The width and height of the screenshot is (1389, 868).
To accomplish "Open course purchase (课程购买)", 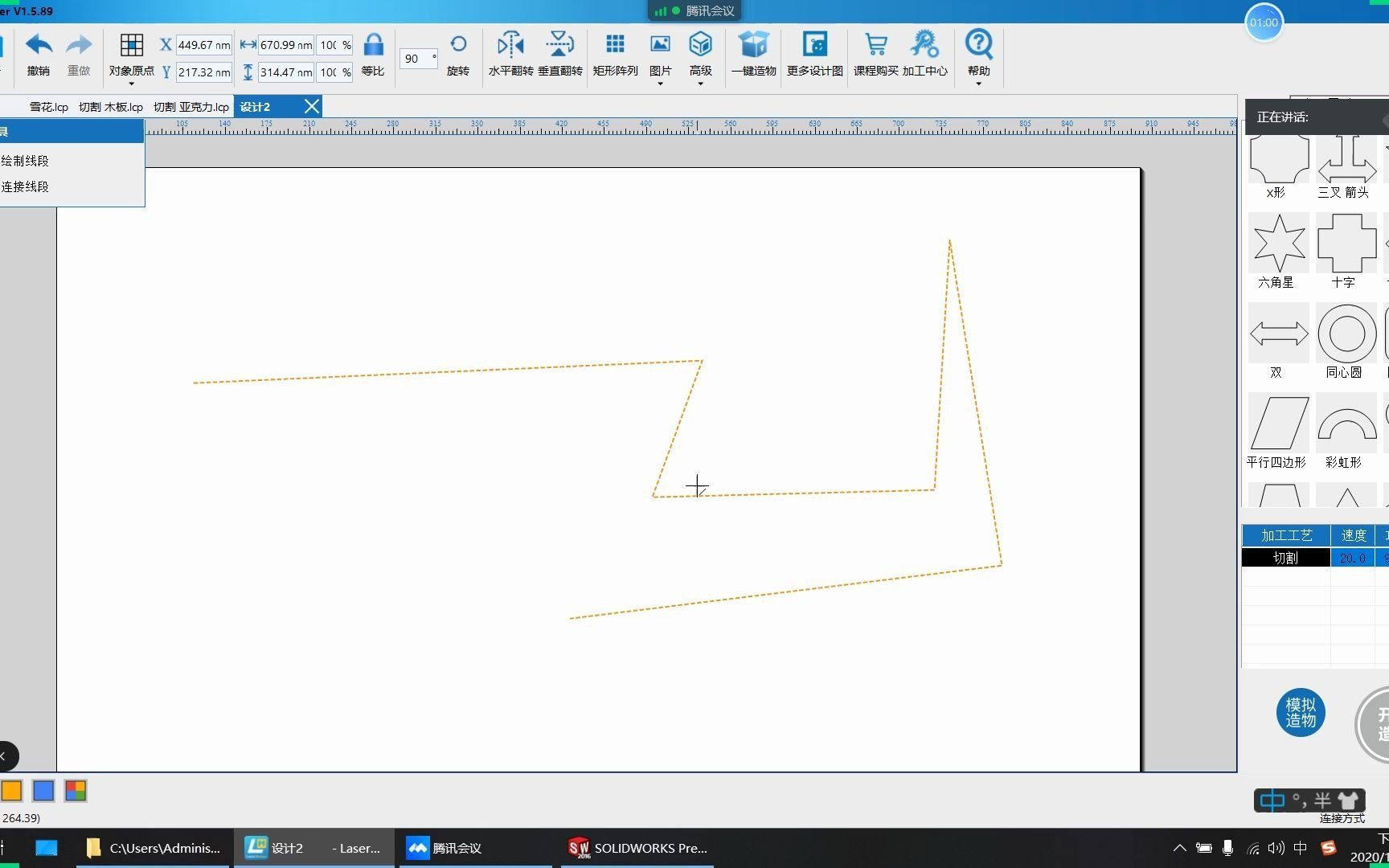I will pyautogui.click(x=876, y=55).
